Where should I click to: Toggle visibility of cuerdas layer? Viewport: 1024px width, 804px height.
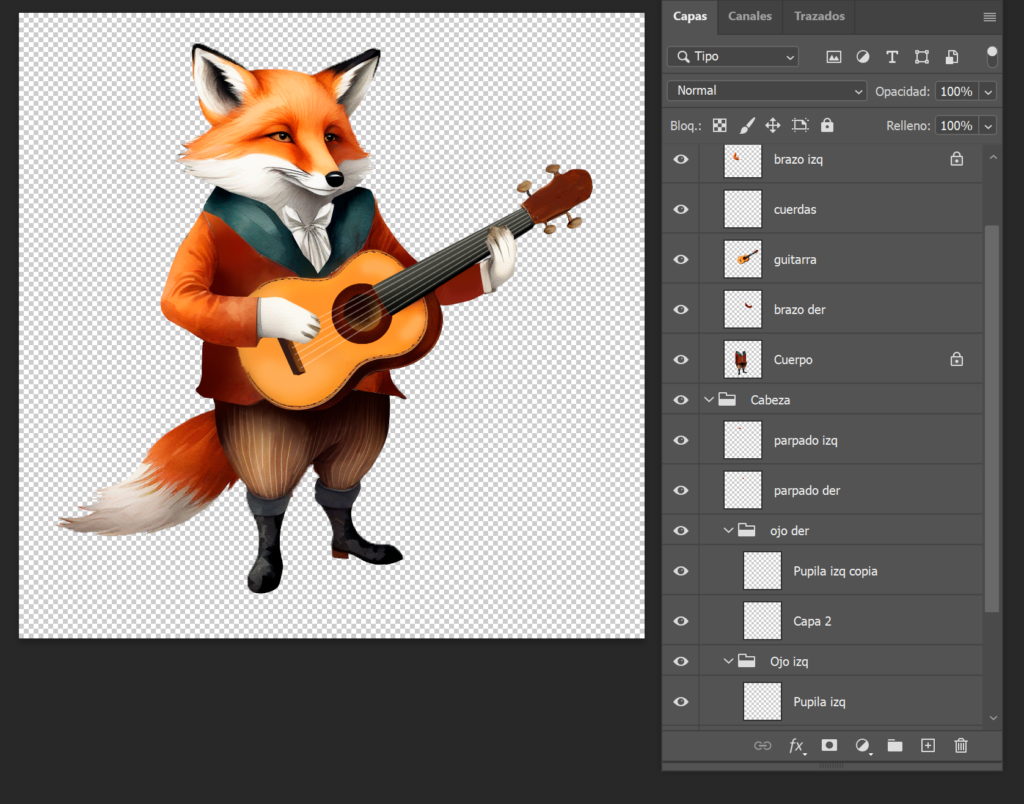681,209
